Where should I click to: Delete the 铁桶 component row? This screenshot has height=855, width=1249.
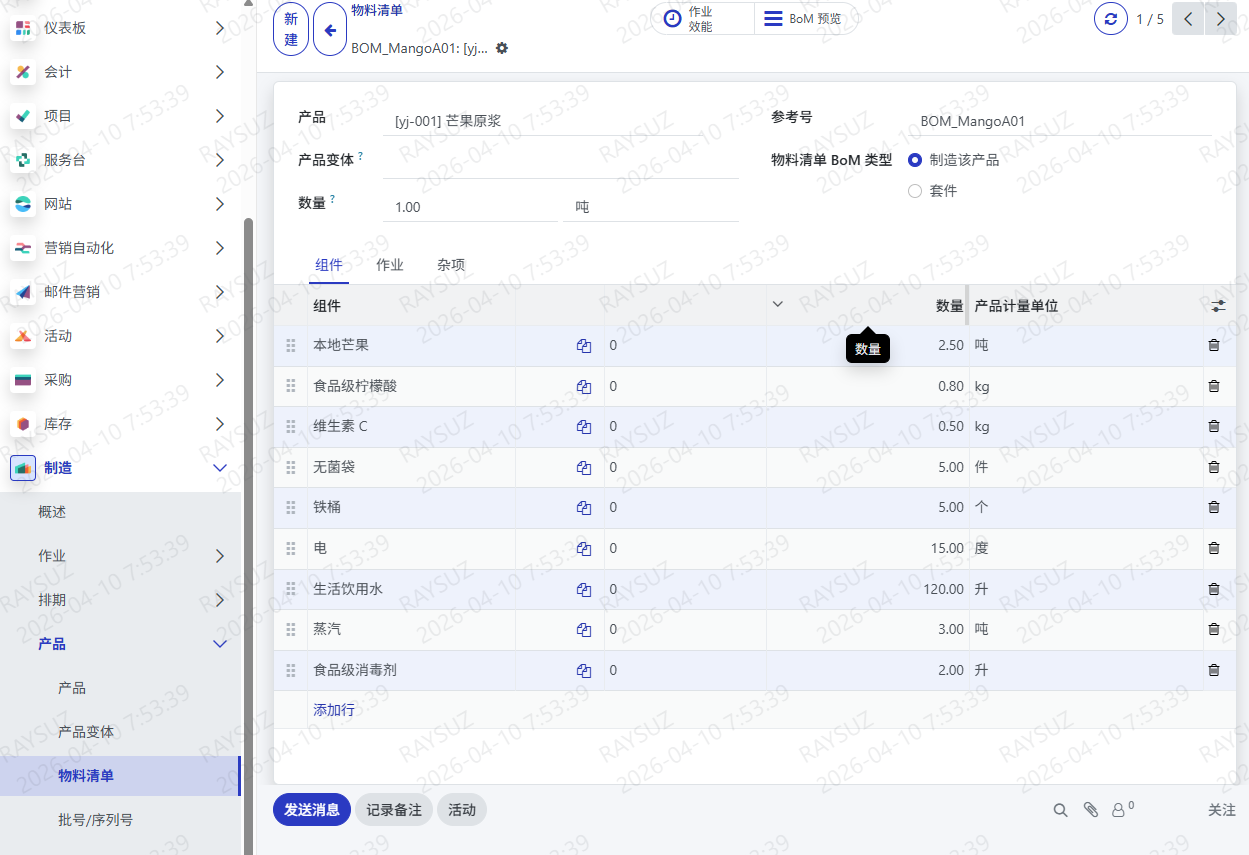point(1214,507)
